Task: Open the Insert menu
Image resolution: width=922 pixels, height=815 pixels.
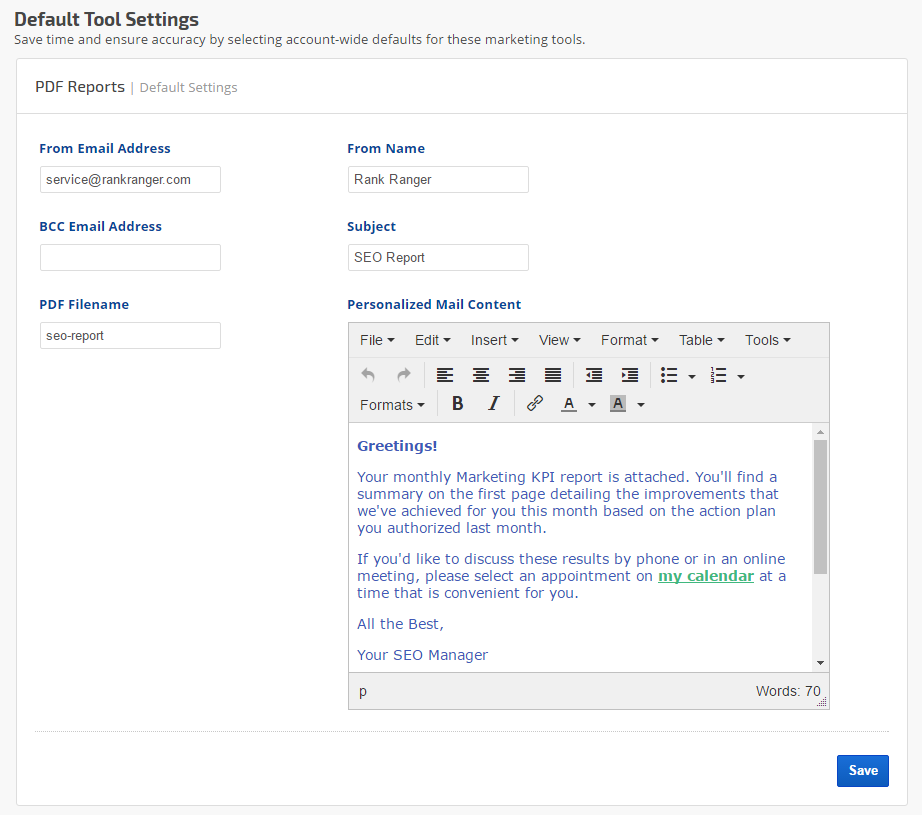Action: pos(494,340)
